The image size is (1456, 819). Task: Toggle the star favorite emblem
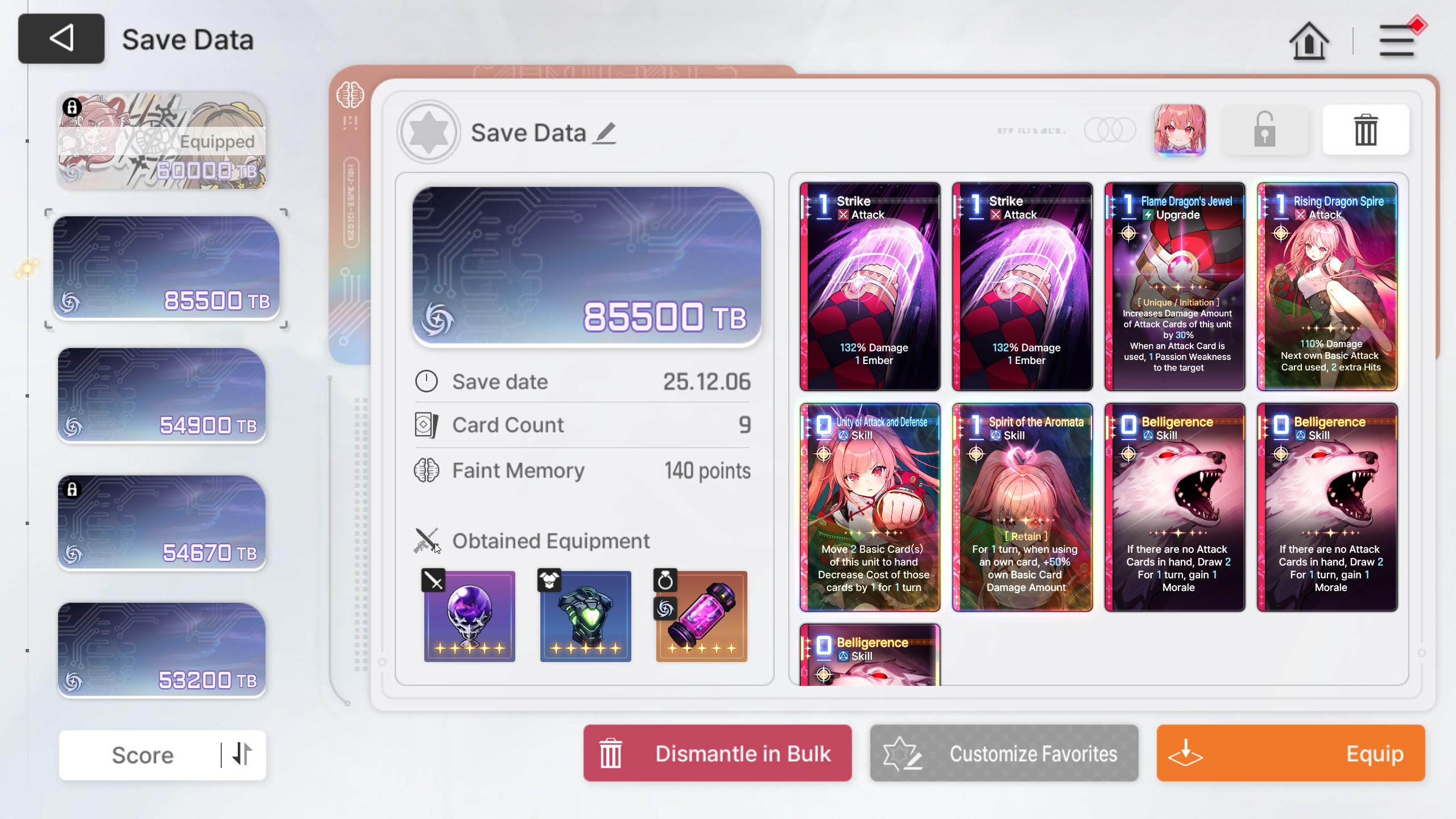point(428,132)
